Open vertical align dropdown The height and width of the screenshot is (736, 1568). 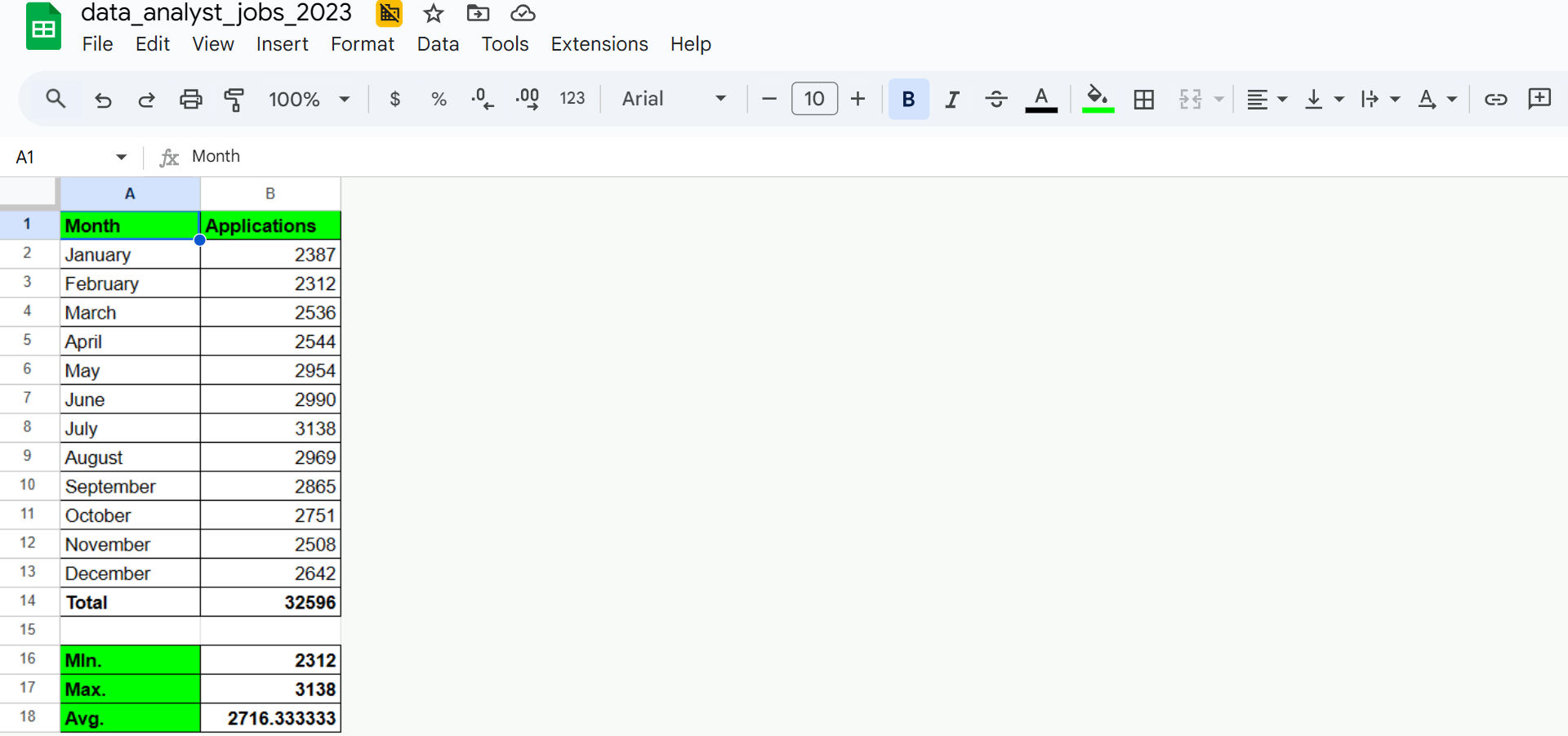coord(1324,99)
